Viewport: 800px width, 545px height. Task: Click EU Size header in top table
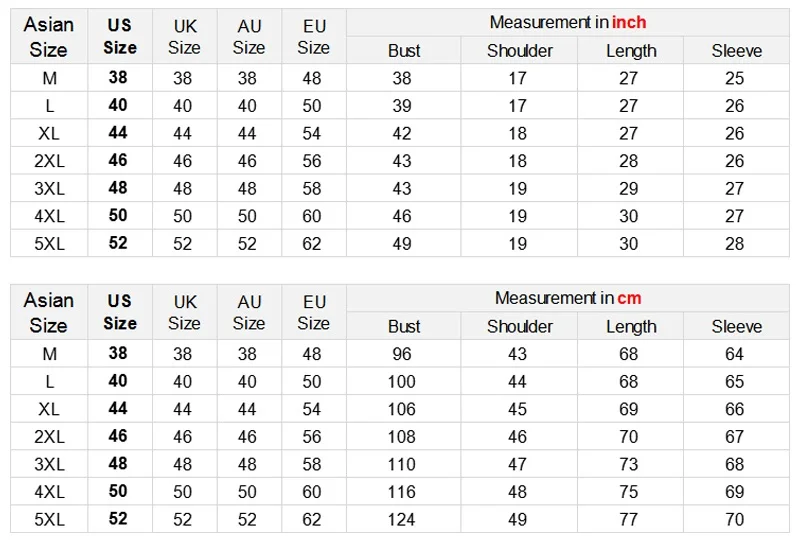(x=314, y=37)
